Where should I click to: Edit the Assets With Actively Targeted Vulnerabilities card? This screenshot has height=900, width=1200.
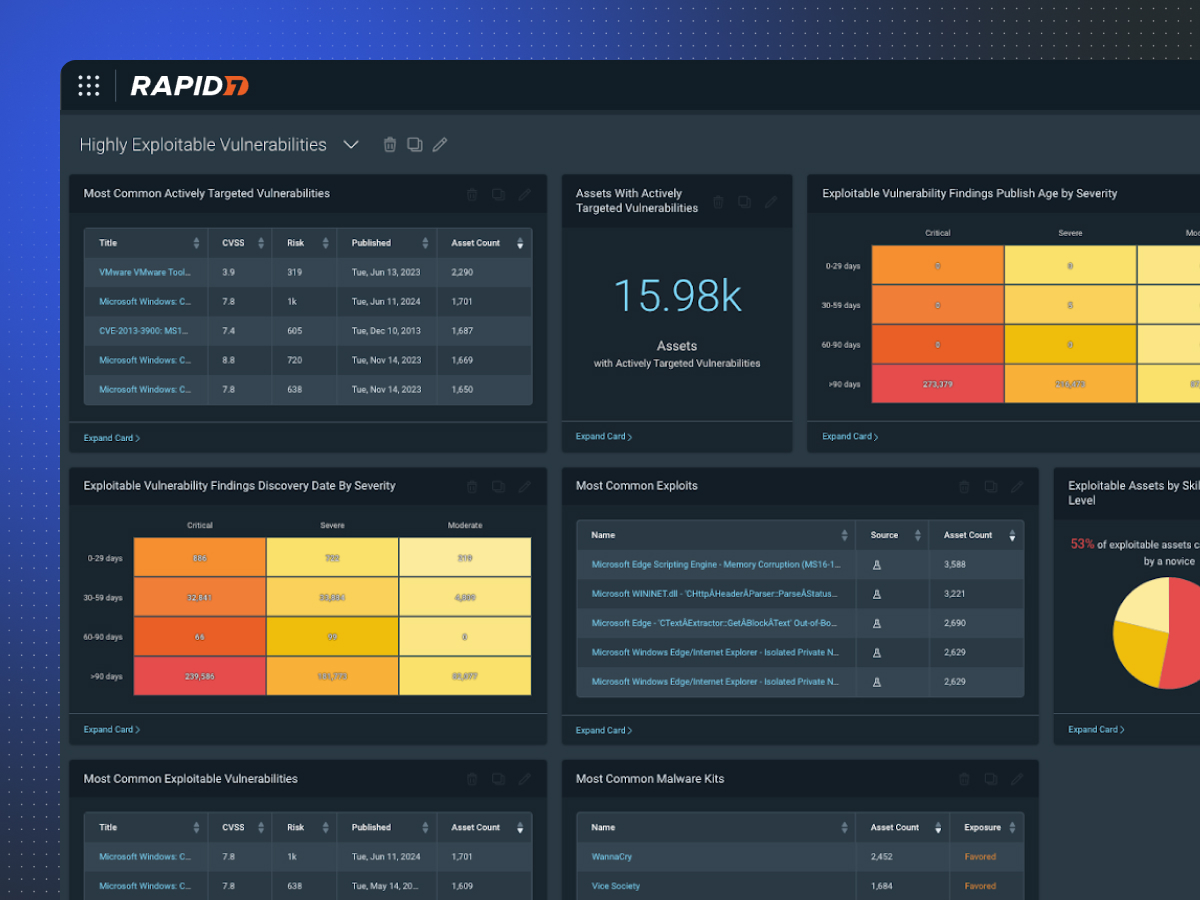pyautogui.click(x=770, y=202)
